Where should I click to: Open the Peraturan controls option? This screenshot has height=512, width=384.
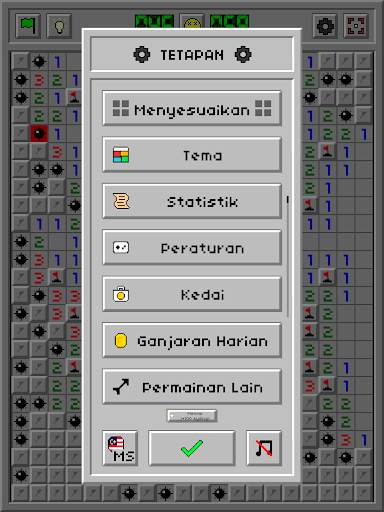(x=192, y=248)
